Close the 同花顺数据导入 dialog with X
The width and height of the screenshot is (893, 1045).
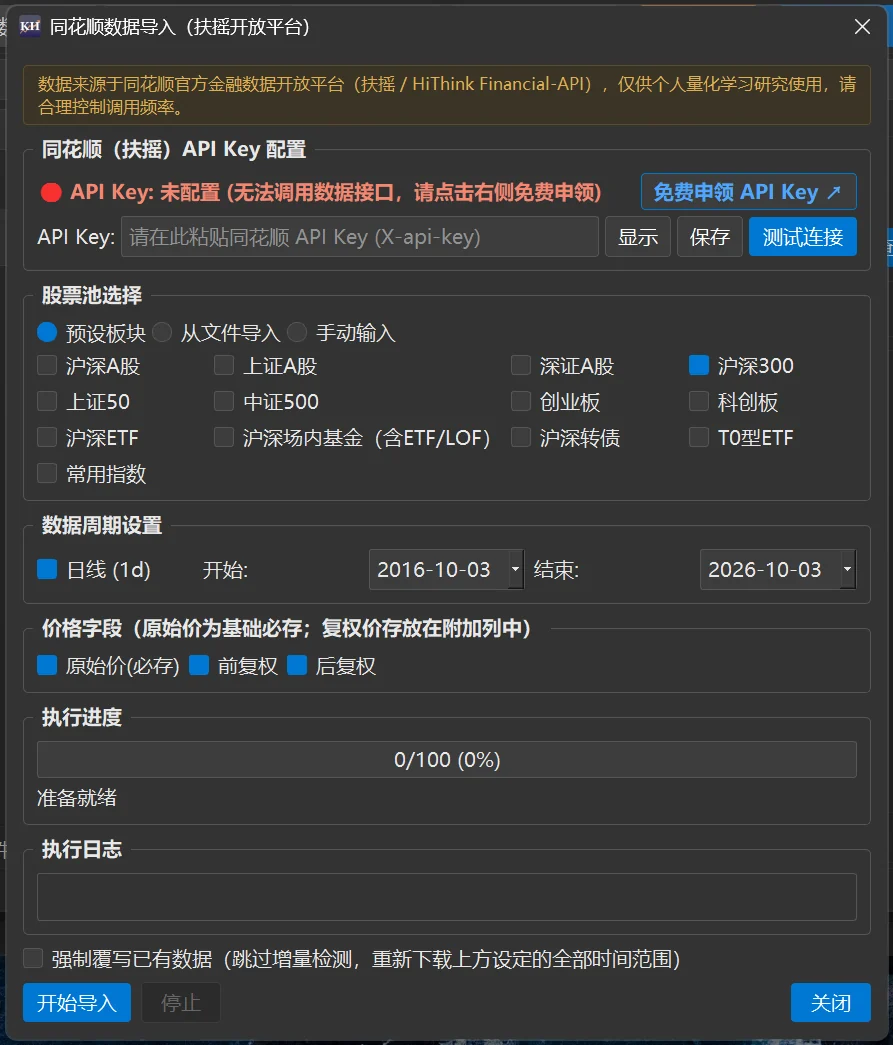[862, 27]
